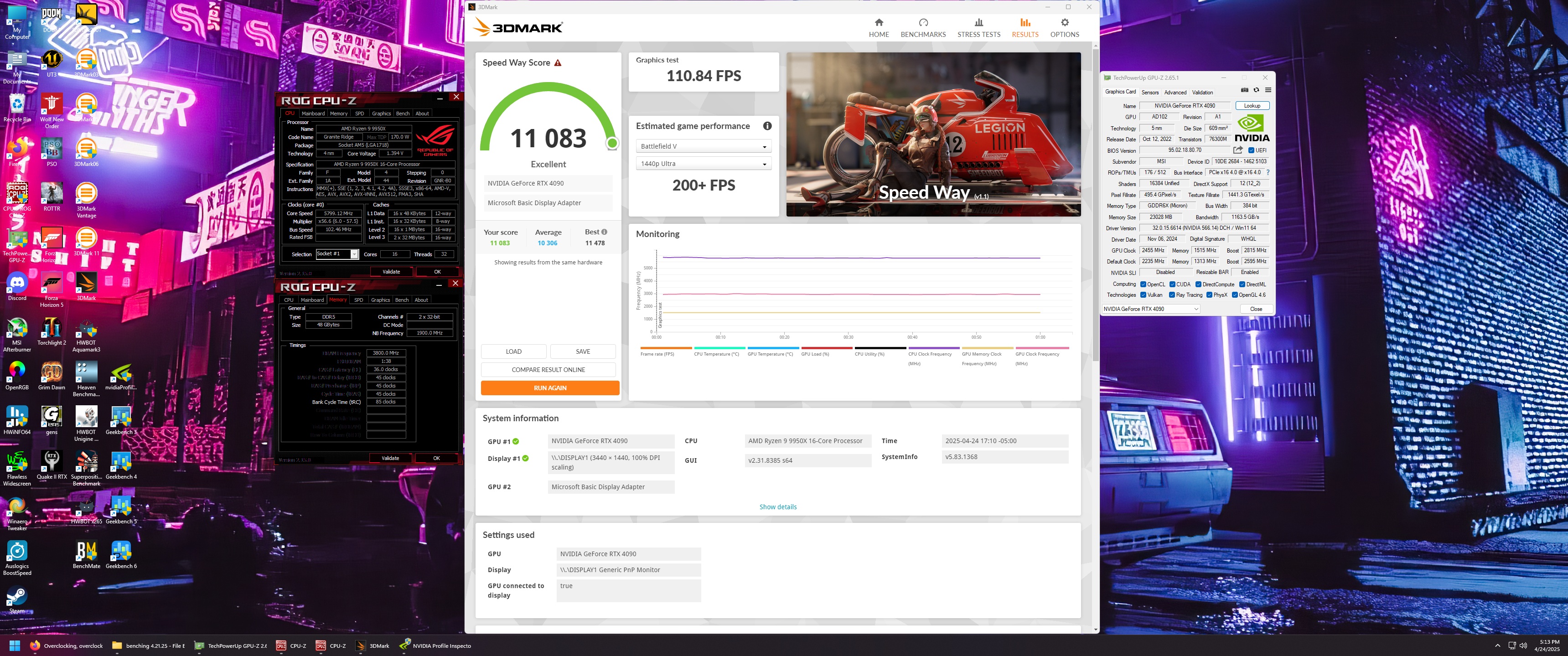Click the info icon next to Best score
Viewport: 1568px width, 656px height.
[604, 232]
